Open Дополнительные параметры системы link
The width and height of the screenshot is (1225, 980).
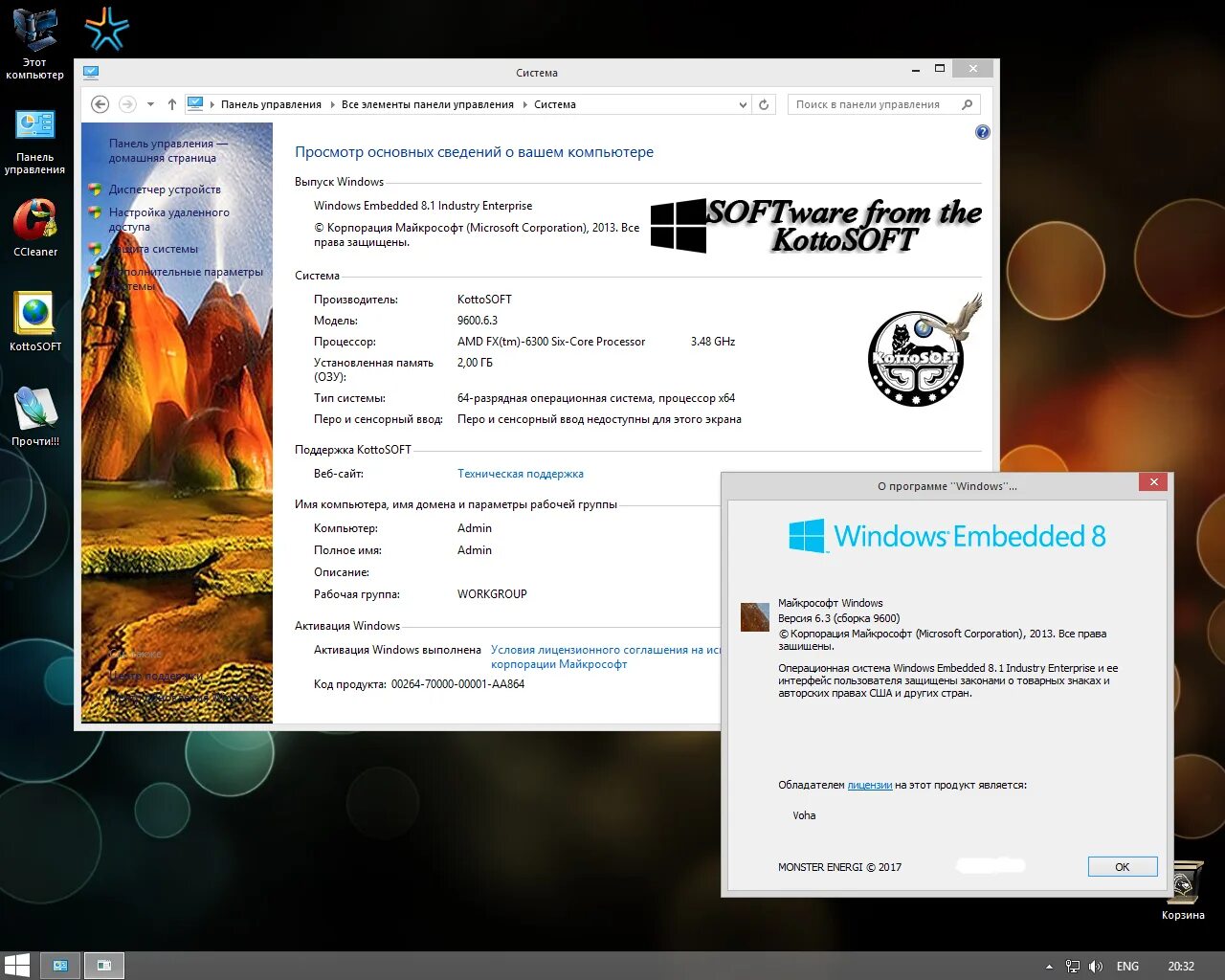(186, 278)
